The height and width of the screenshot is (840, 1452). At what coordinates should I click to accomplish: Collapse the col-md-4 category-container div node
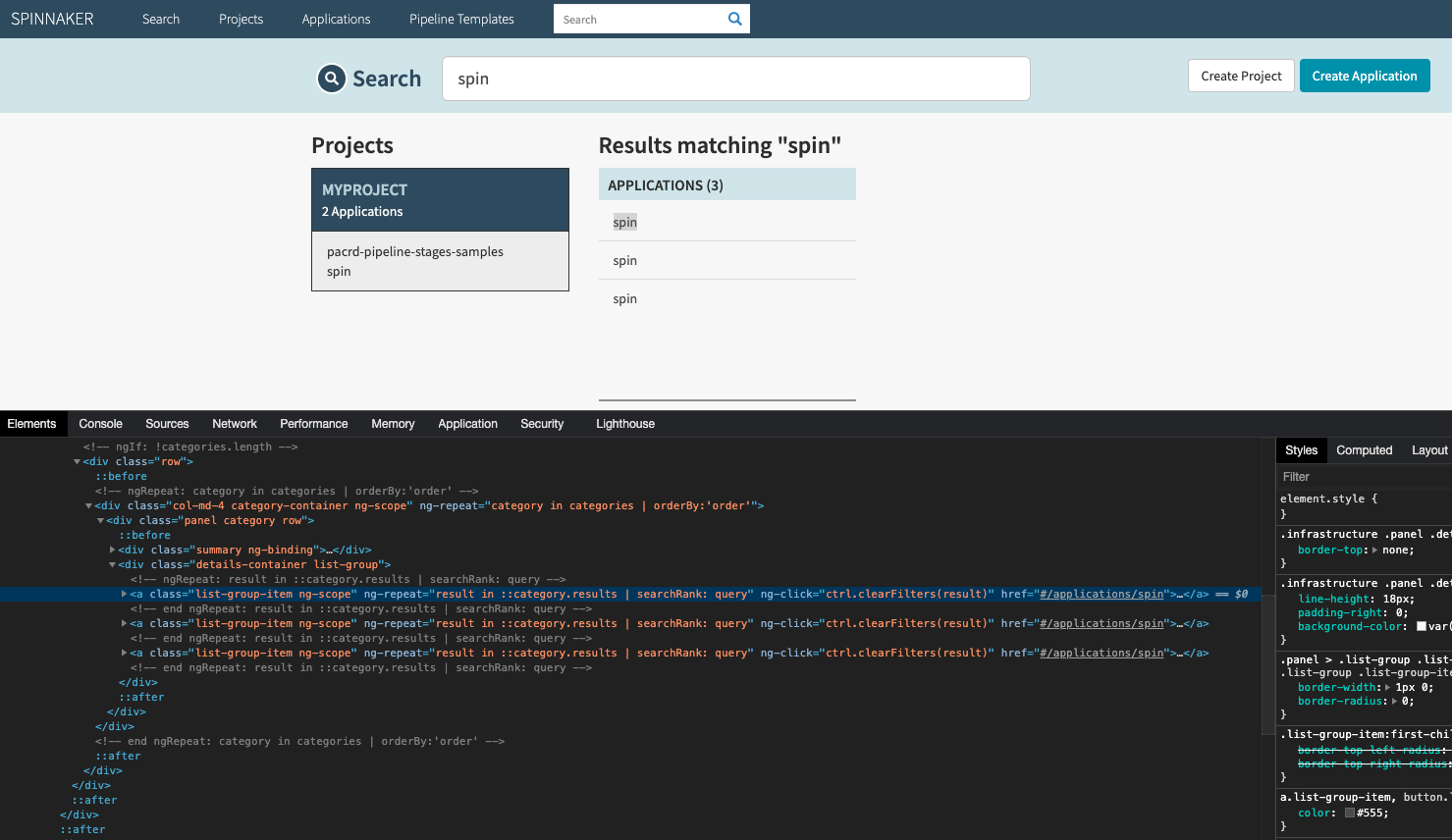(x=88, y=505)
